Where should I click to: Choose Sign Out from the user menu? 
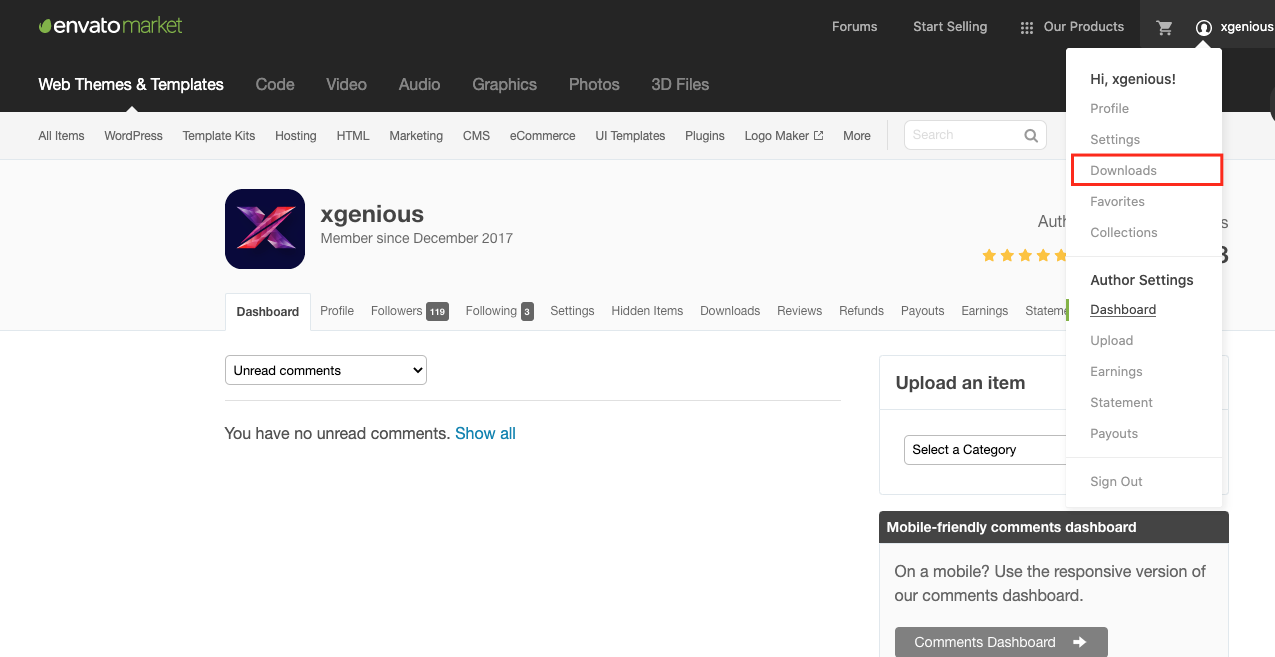(x=1116, y=482)
